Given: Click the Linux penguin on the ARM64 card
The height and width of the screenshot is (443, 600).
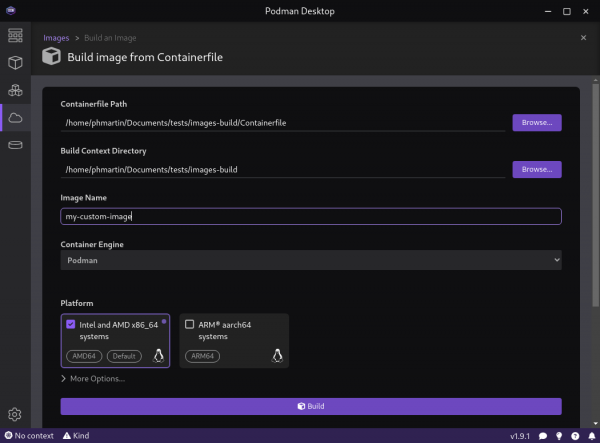Looking at the screenshot, I should [x=277, y=356].
